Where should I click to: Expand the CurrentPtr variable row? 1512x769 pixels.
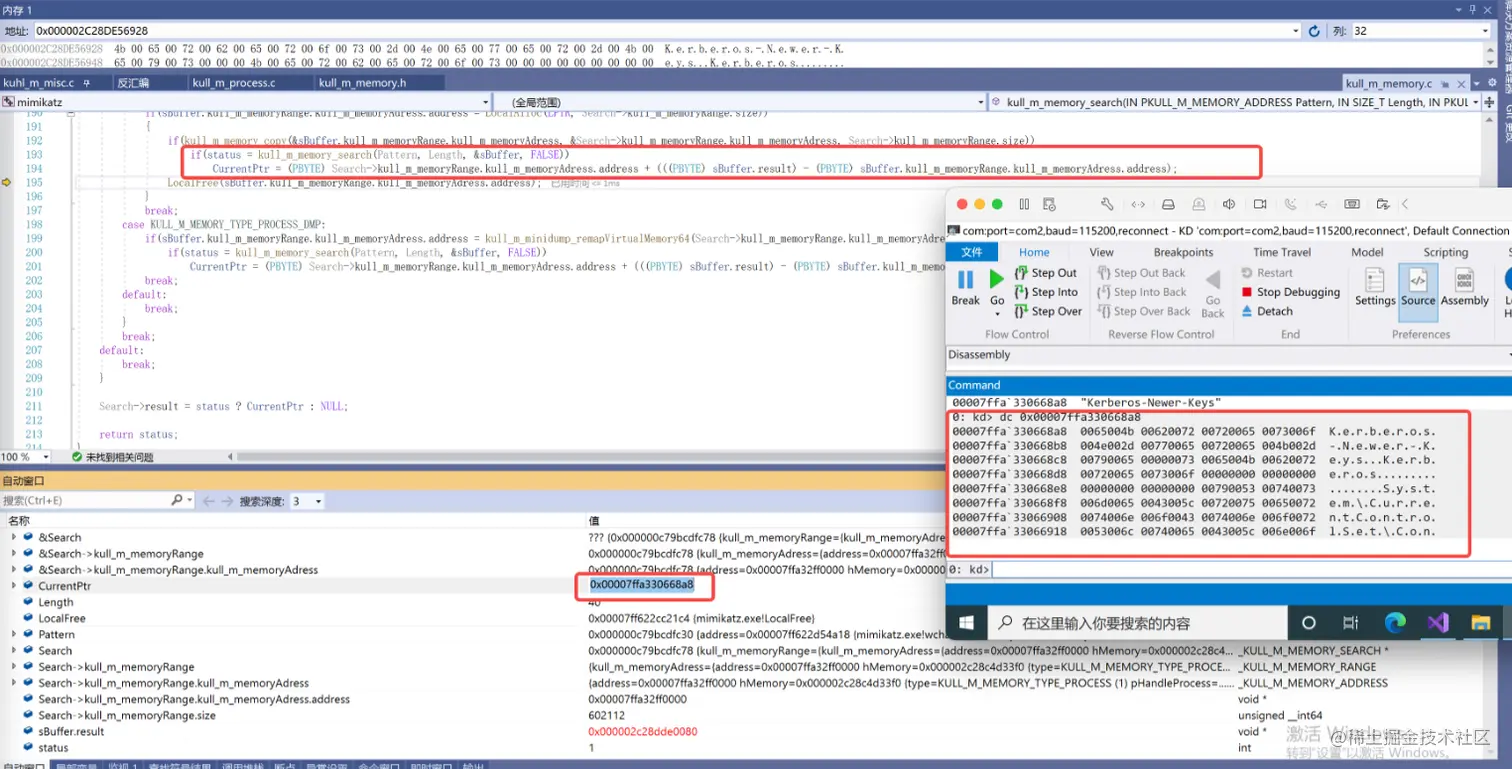coord(14,586)
